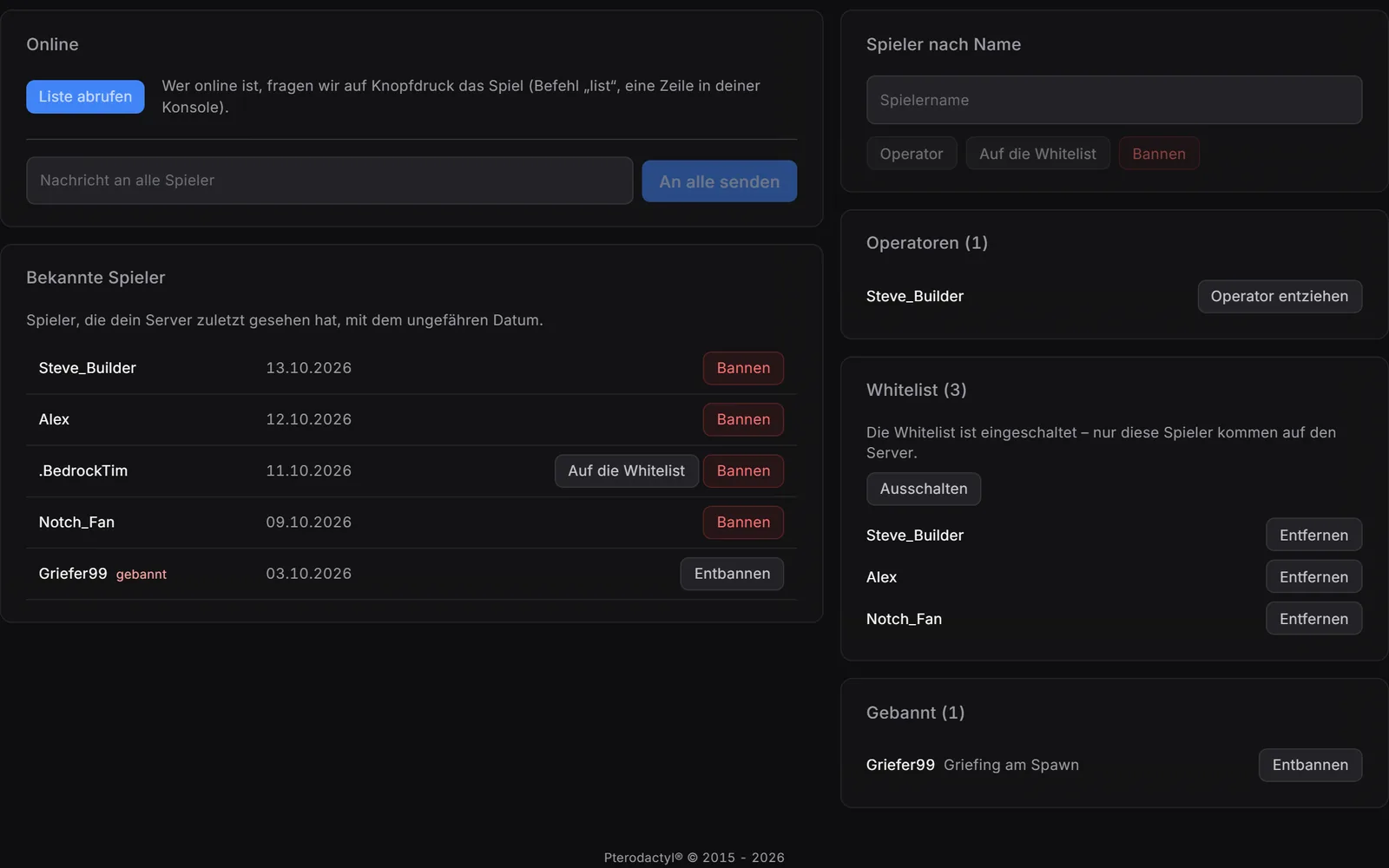Viewport: 1389px width, 868px height.
Task: Click Alex in the Whitelist panel
Action: (x=881, y=577)
